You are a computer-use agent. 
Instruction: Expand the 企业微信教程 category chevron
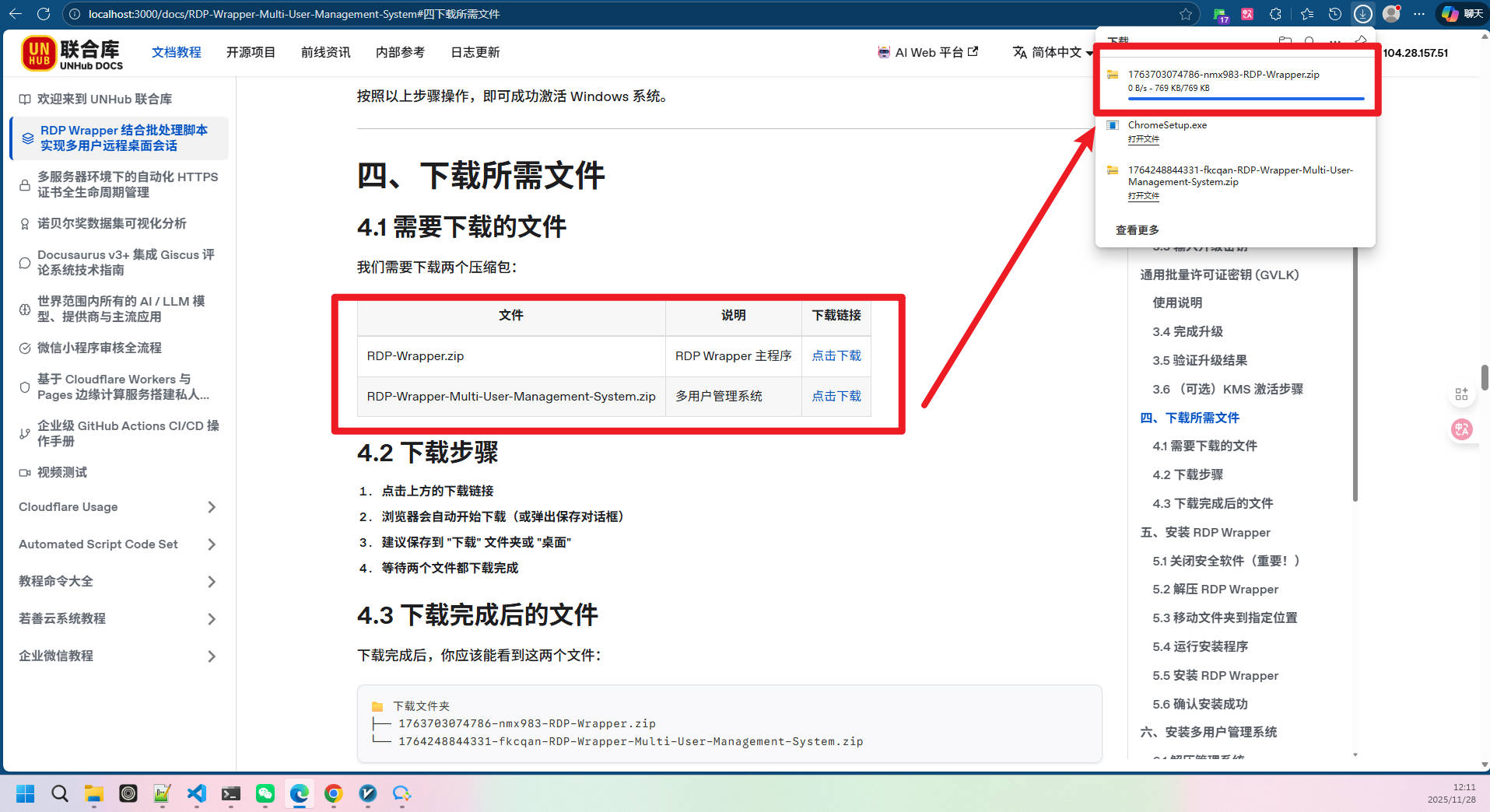click(212, 656)
